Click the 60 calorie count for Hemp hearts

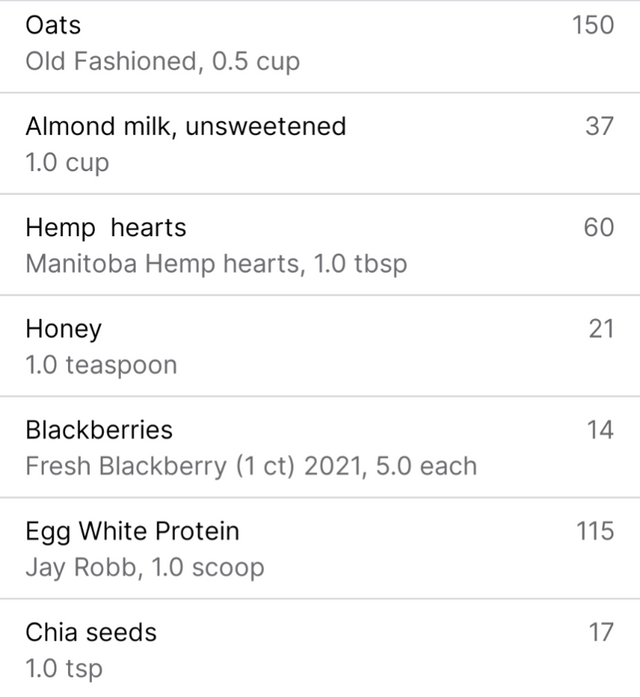pyautogui.click(x=599, y=228)
